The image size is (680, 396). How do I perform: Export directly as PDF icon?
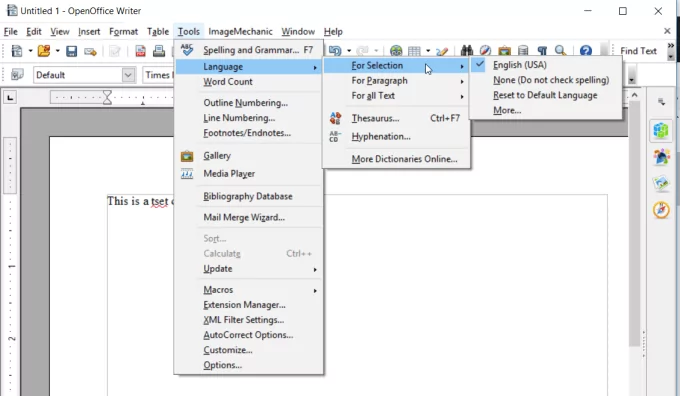(140, 51)
